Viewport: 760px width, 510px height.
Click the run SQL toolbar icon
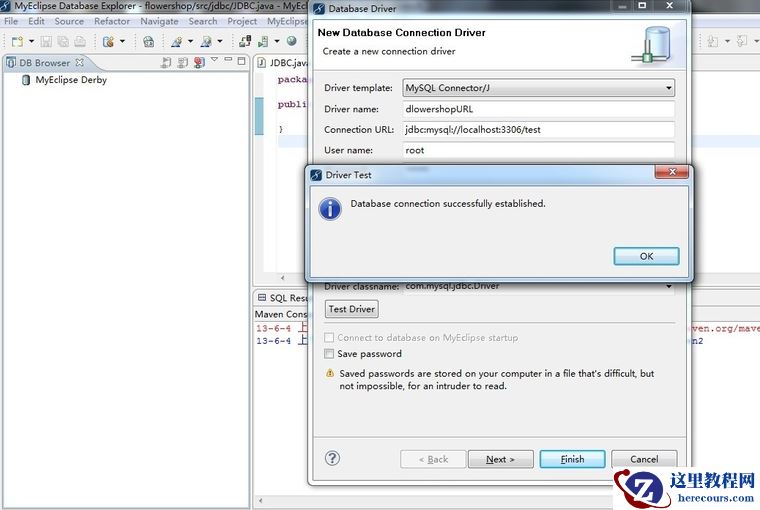[x=263, y=42]
